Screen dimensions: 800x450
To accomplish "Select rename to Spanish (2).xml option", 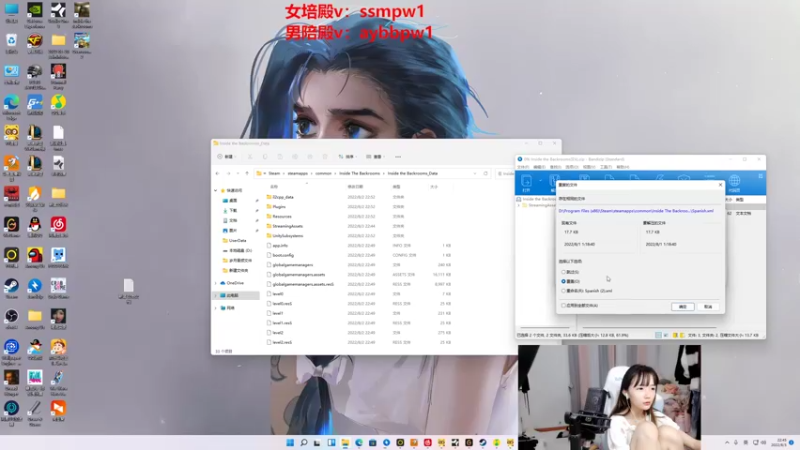I will click(x=587, y=291).
